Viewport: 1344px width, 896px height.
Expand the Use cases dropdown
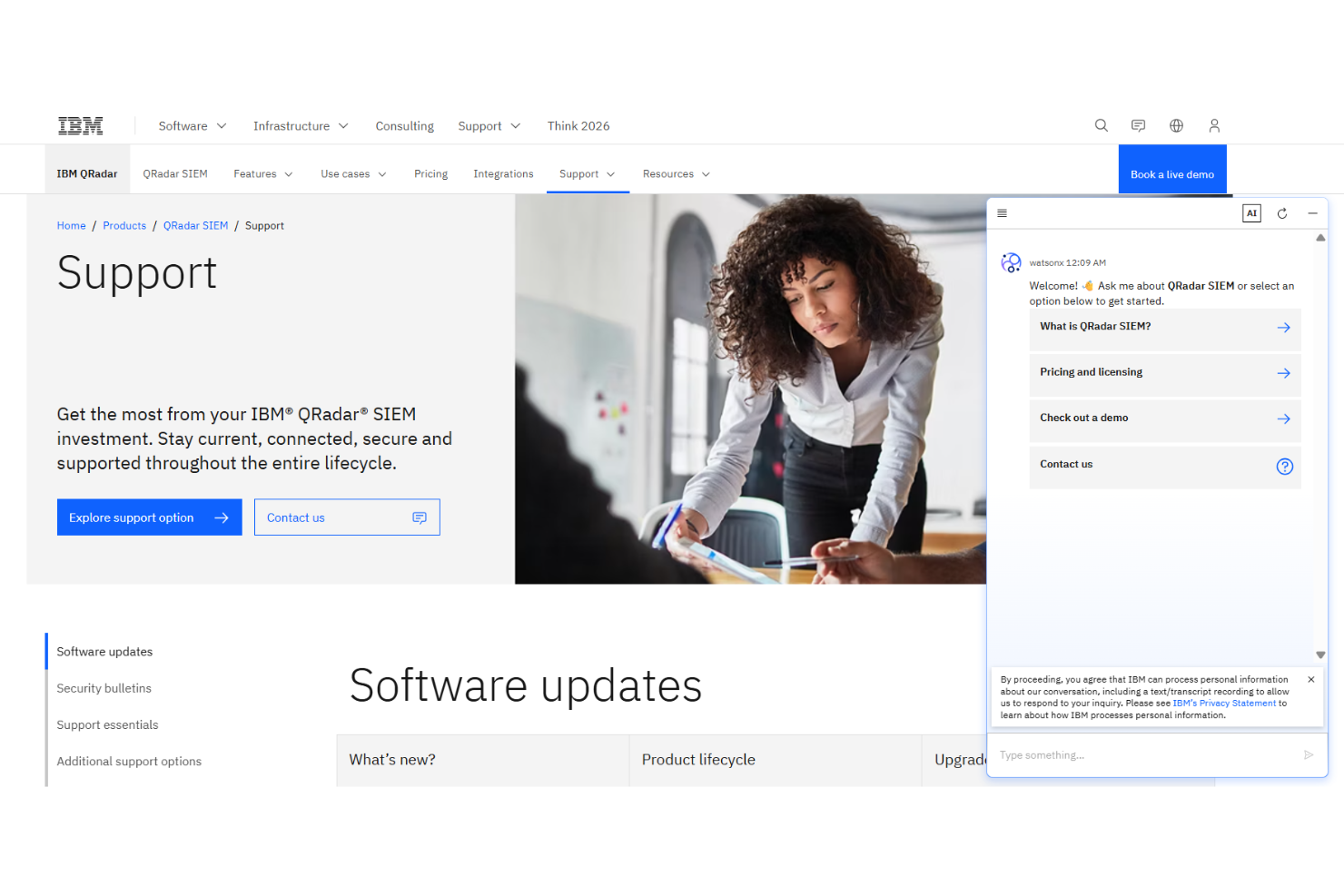point(353,174)
